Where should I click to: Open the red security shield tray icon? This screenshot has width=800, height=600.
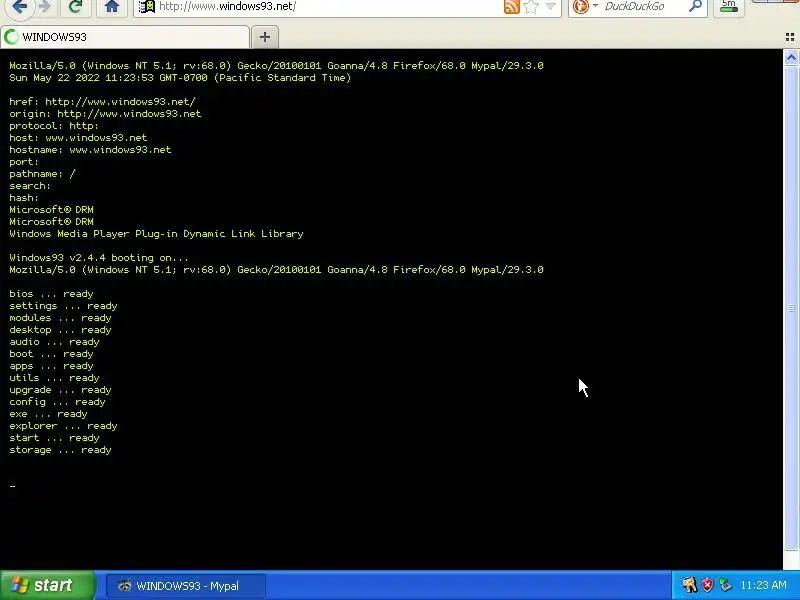point(707,585)
